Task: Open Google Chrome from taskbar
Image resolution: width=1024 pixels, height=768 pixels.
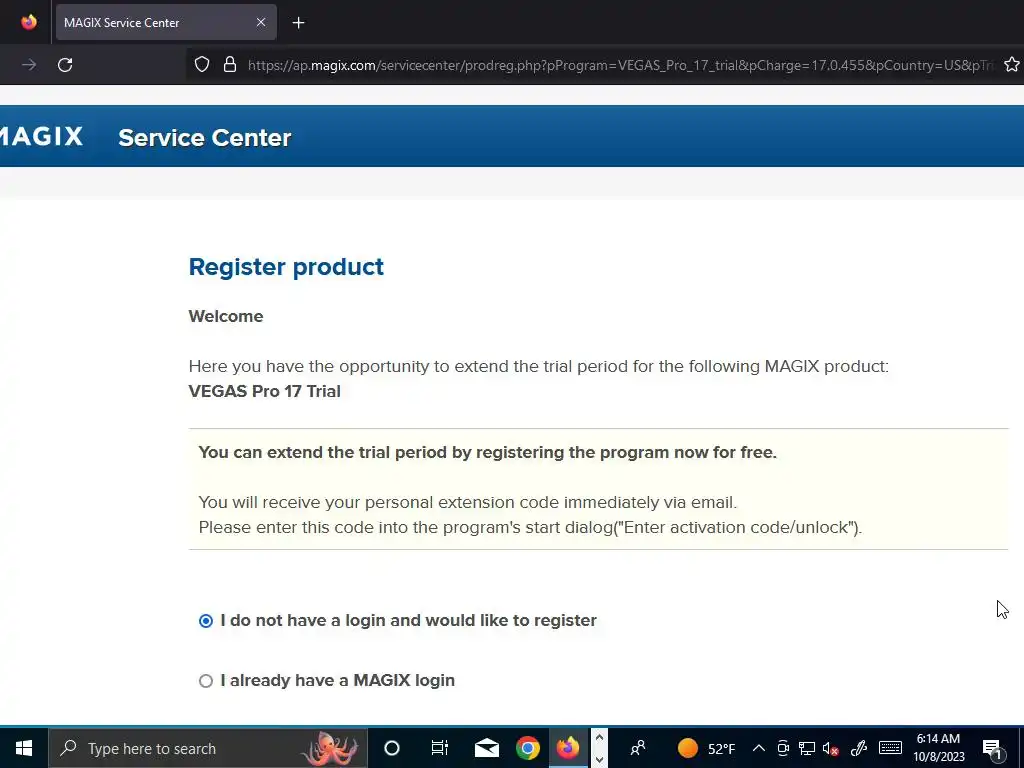Action: point(528,748)
